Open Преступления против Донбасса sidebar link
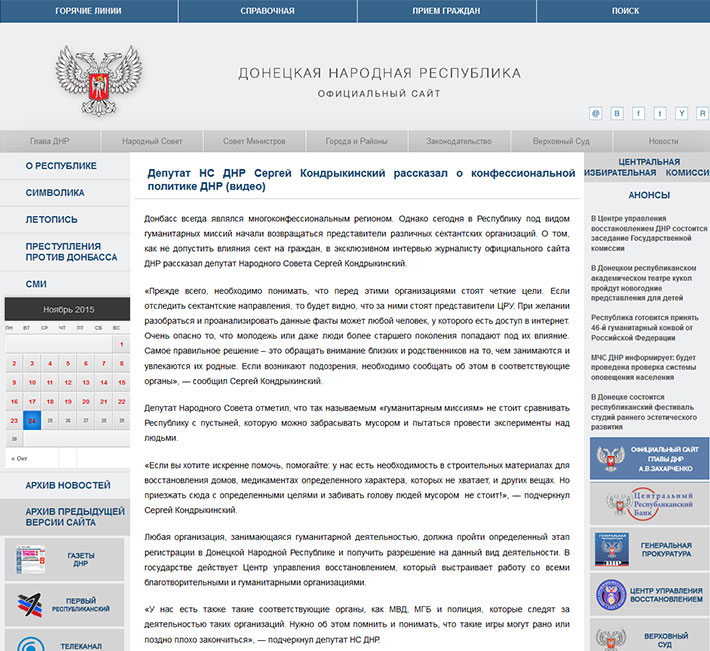This screenshot has height=651, width=710. click(x=71, y=252)
